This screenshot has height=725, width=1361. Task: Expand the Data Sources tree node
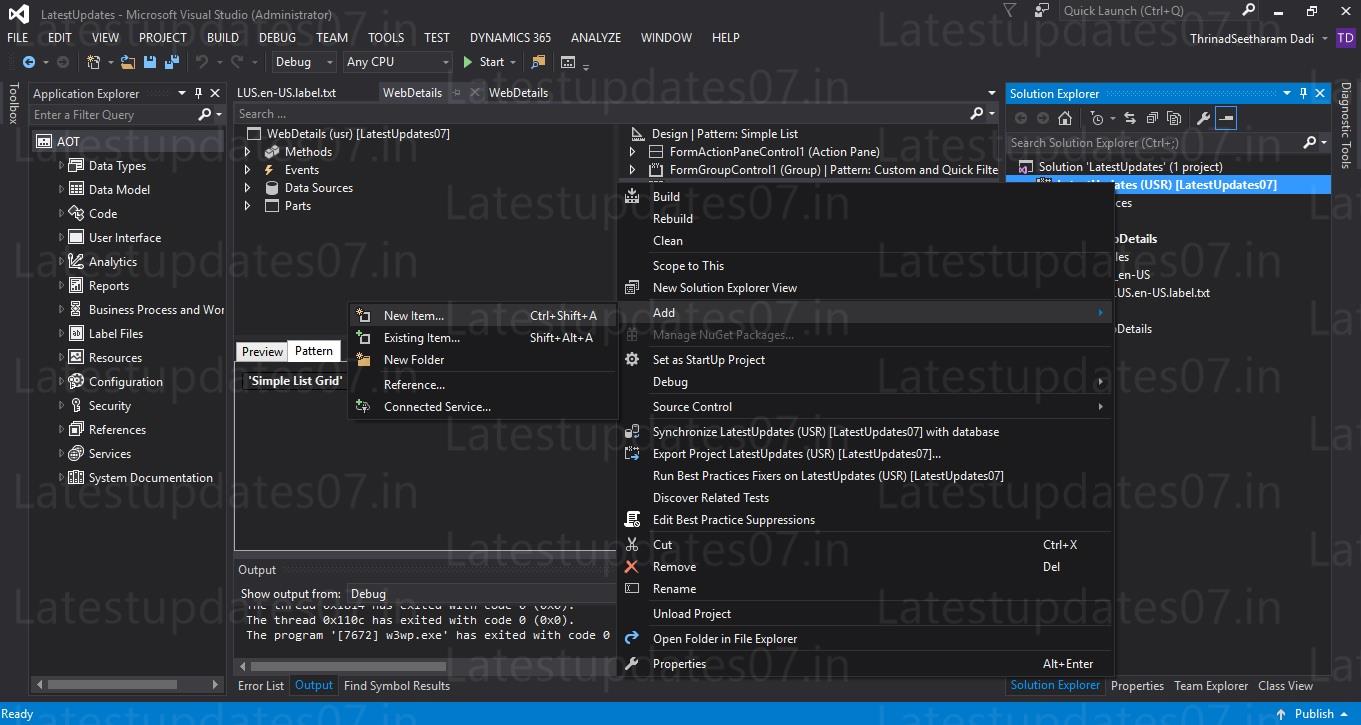pyautogui.click(x=248, y=187)
